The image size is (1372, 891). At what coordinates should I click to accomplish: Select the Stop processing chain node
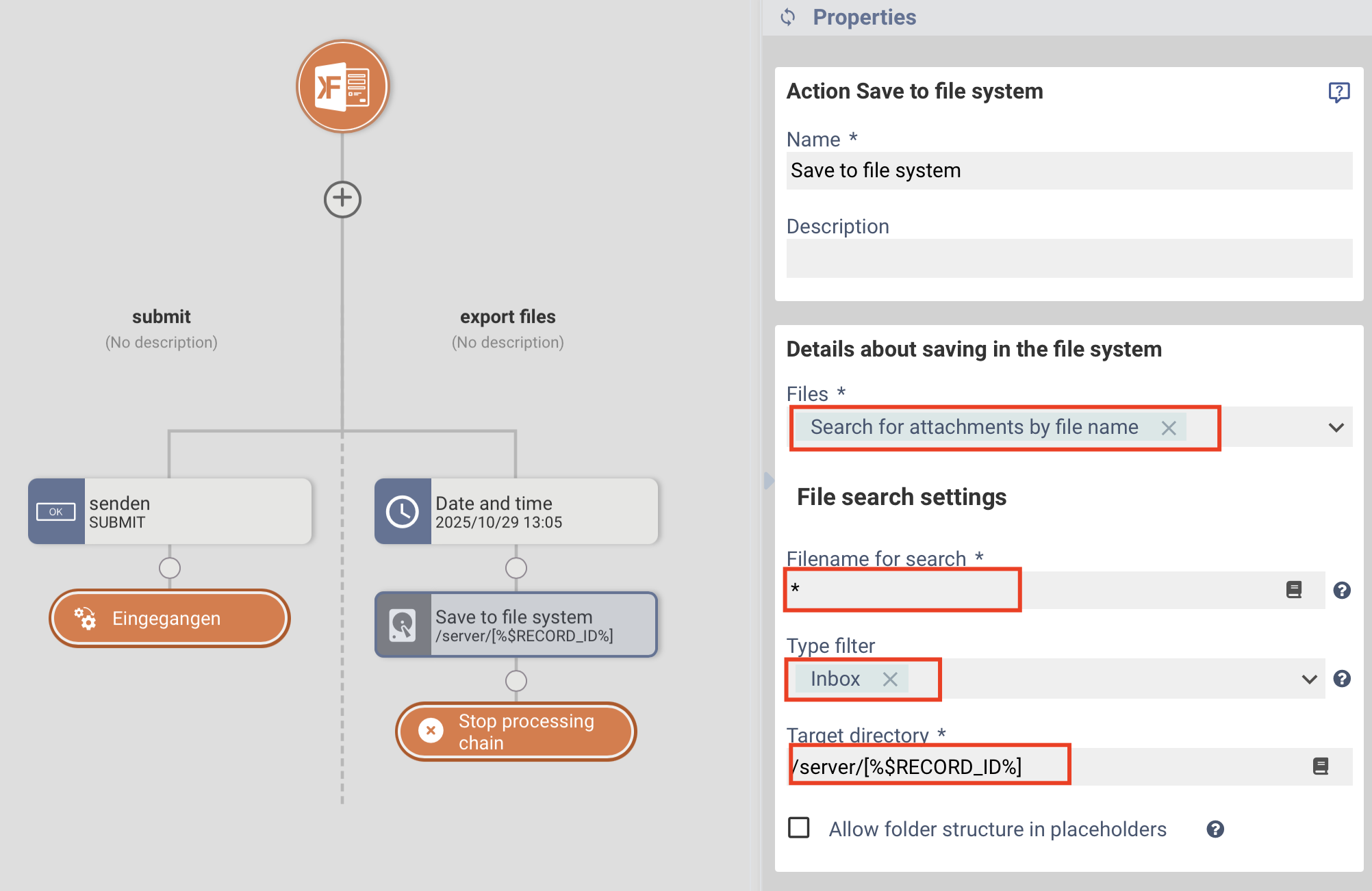point(516,732)
